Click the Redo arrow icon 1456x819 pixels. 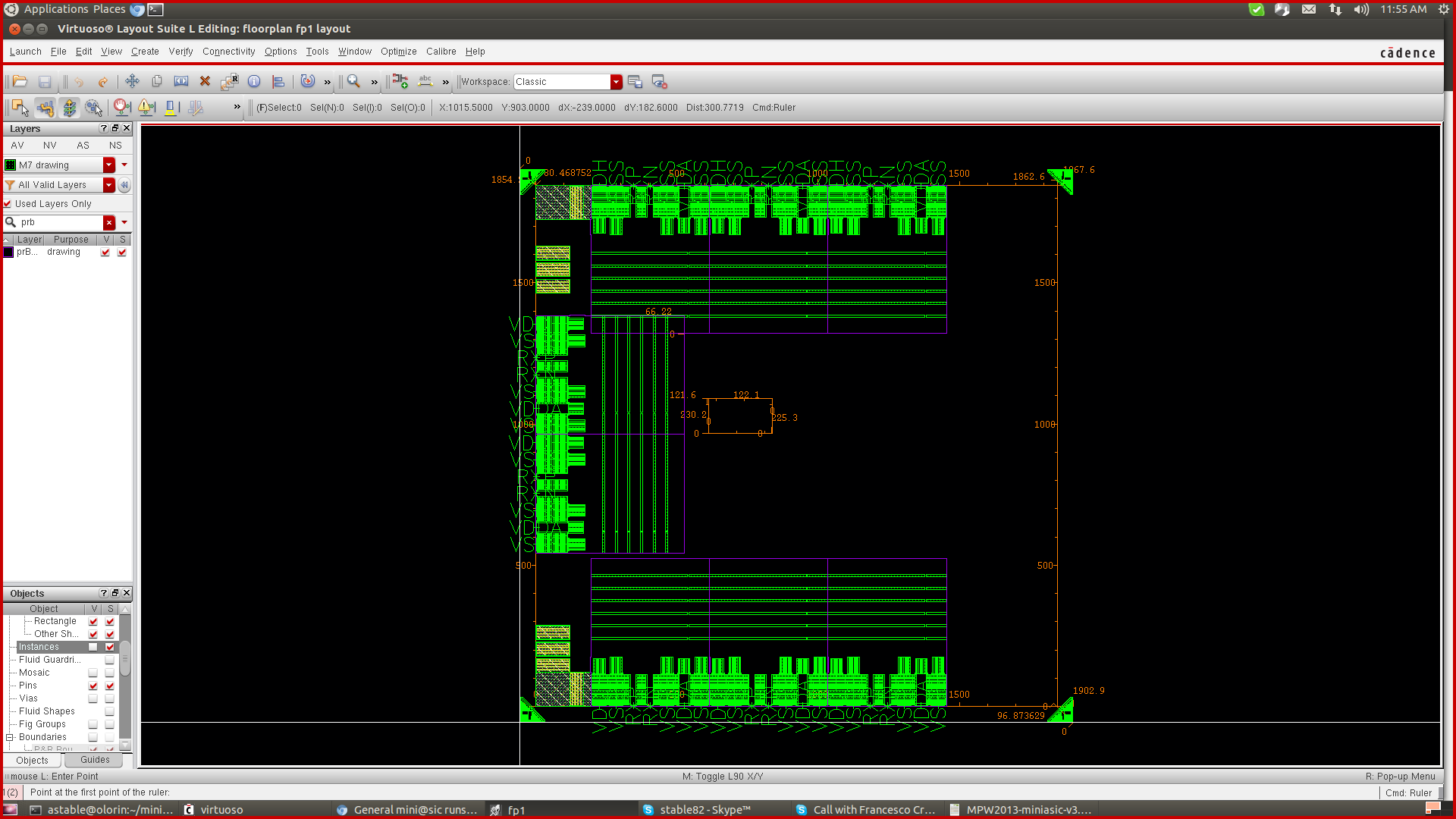coord(102,81)
